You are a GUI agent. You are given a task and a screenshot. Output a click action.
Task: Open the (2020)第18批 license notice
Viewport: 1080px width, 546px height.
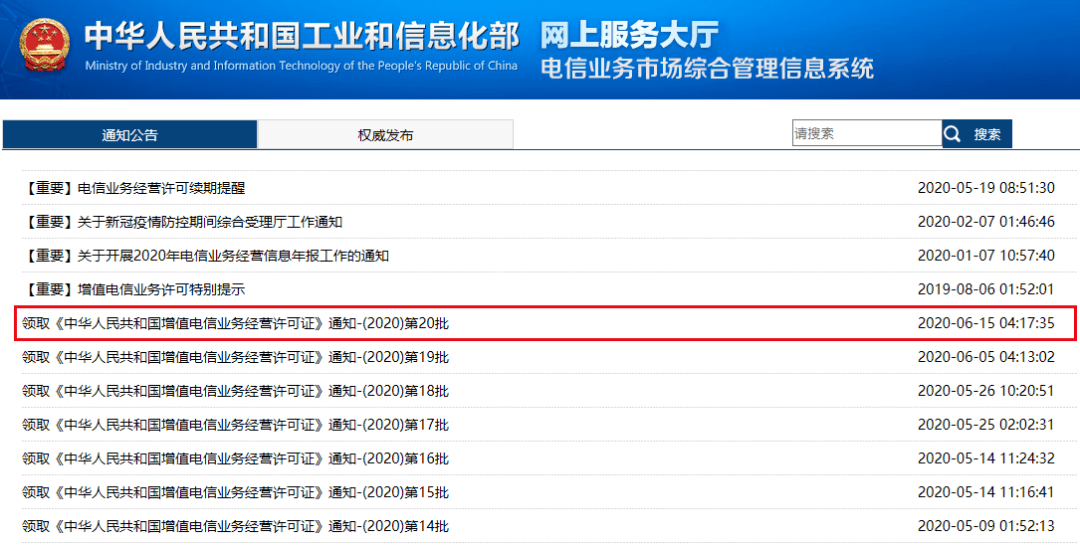point(236,390)
